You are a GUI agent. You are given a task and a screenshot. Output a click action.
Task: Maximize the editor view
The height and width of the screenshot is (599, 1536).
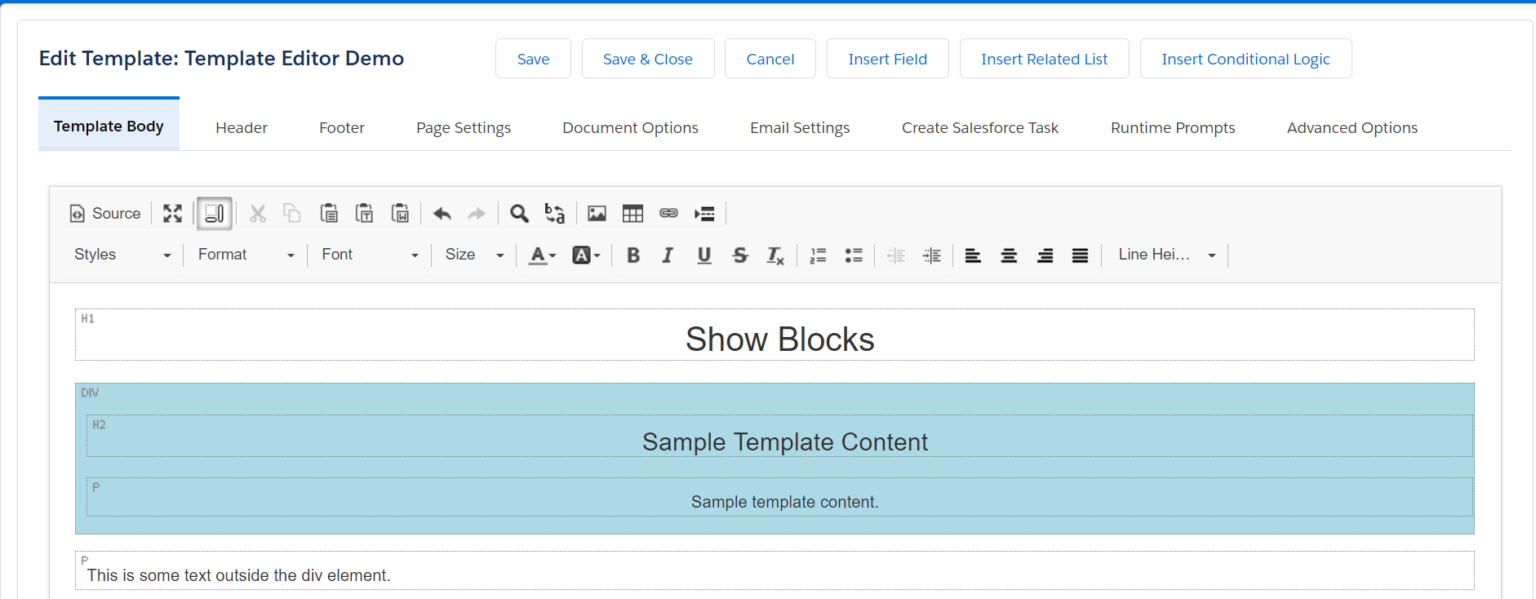pyautogui.click(x=172, y=213)
